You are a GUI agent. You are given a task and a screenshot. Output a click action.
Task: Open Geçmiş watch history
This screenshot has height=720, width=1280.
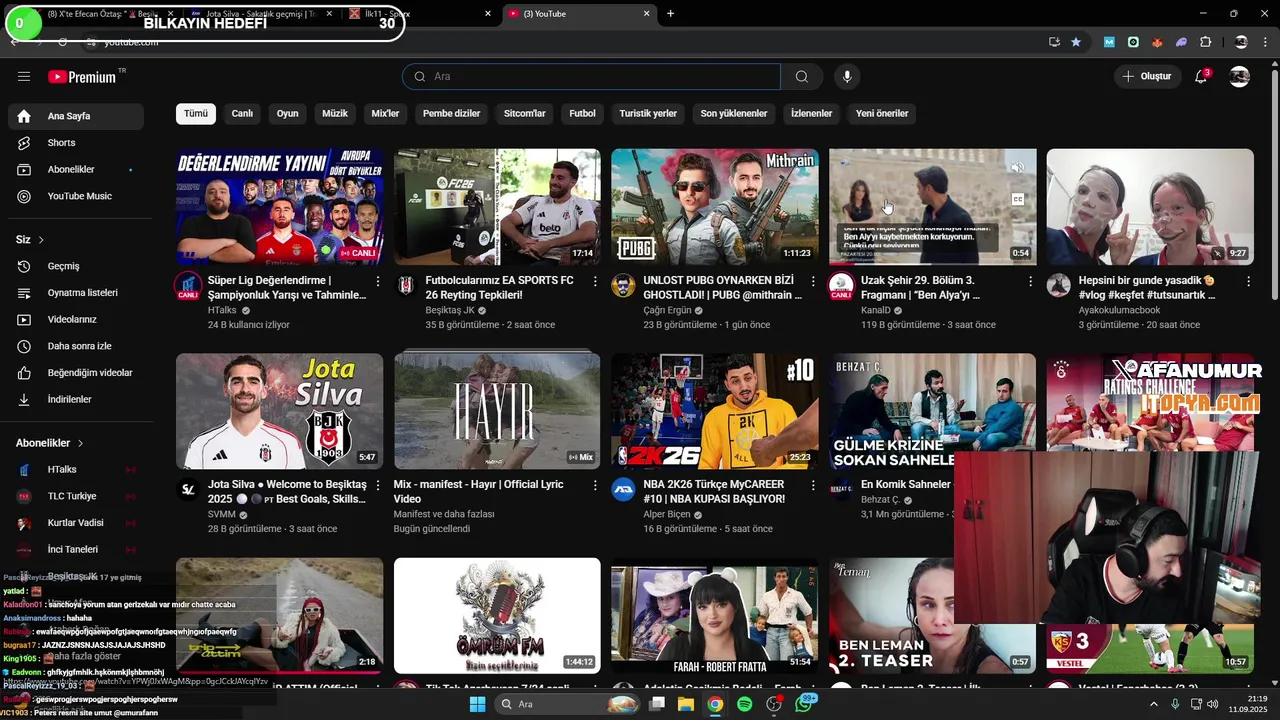(x=76, y=266)
